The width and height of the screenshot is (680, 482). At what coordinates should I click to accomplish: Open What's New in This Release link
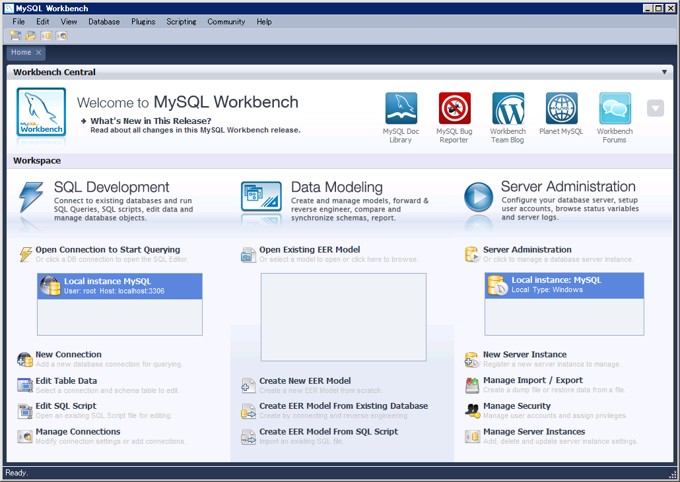150,121
